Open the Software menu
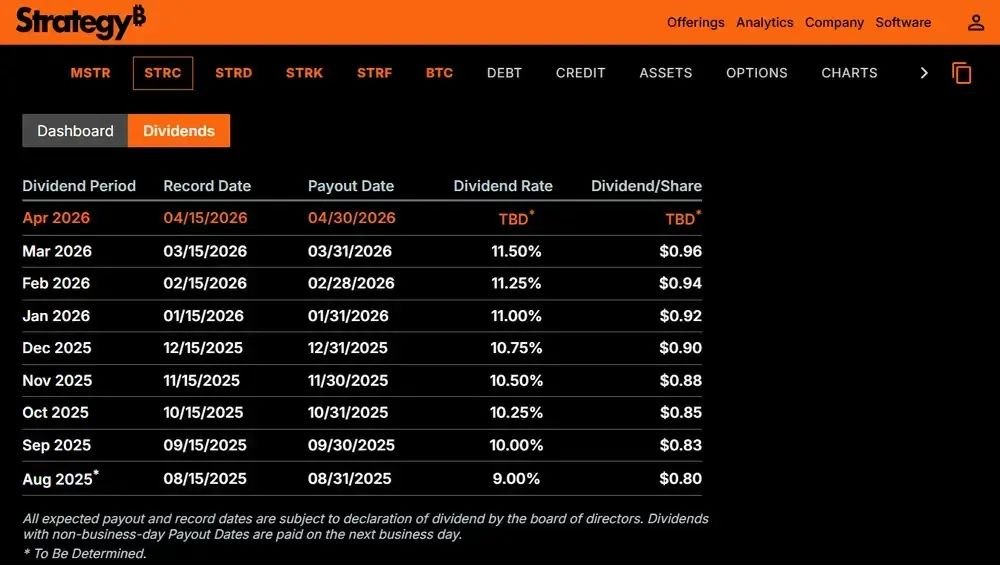1000x565 pixels. tap(903, 22)
